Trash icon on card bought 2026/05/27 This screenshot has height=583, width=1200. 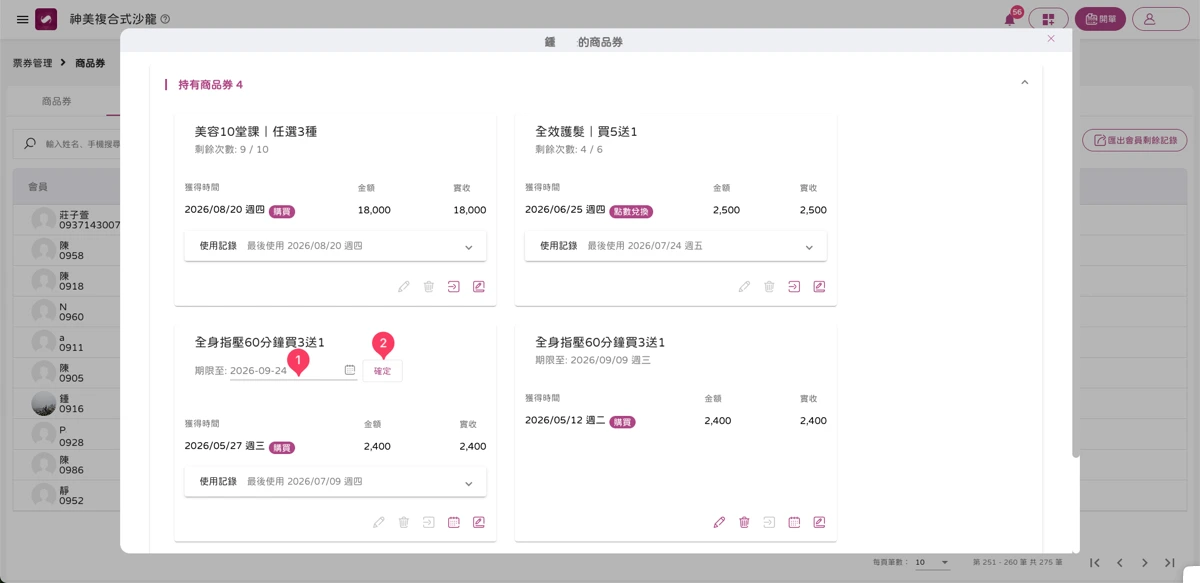click(404, 523)
